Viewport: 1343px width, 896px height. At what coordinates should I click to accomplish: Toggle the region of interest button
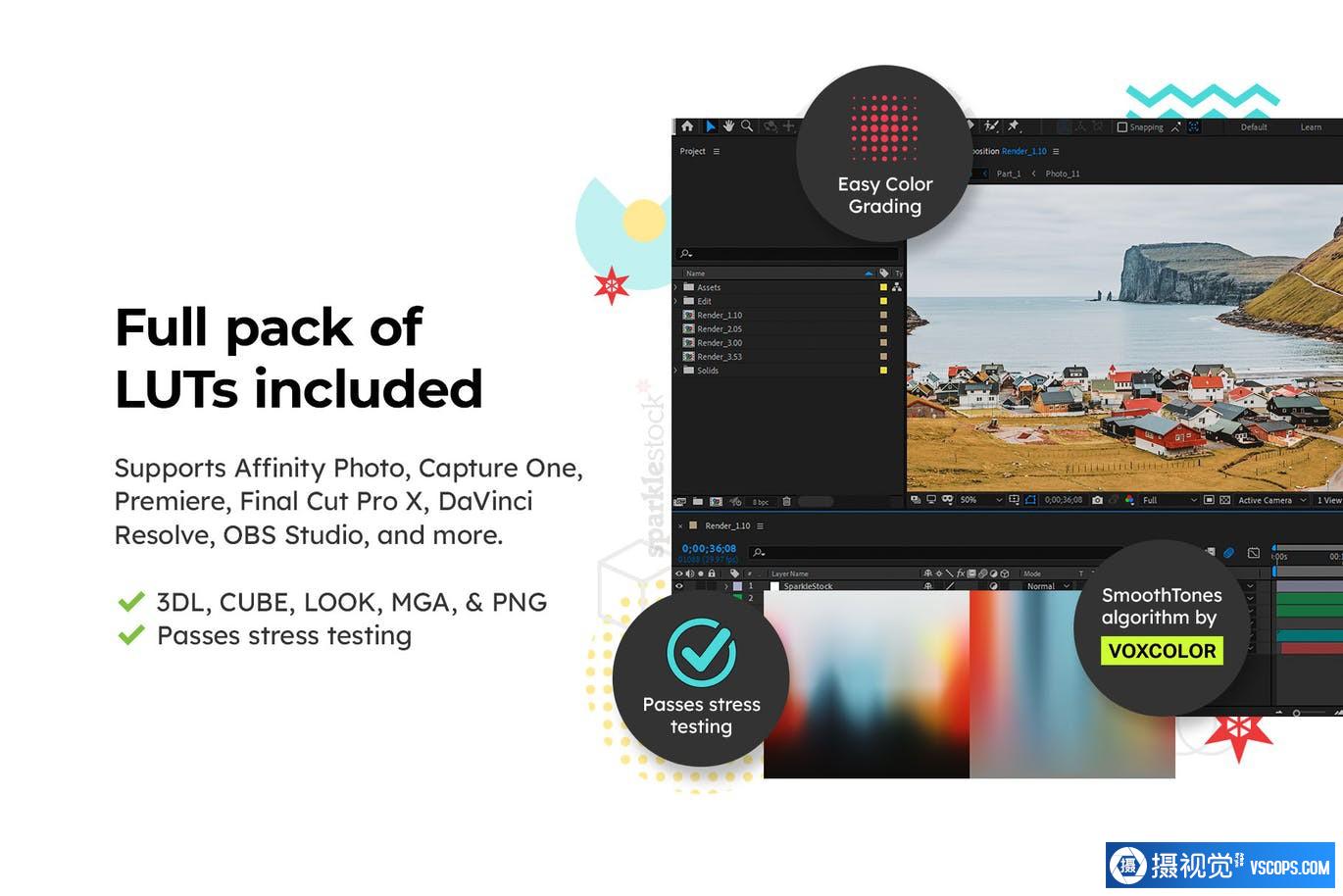click(1030, 500)
